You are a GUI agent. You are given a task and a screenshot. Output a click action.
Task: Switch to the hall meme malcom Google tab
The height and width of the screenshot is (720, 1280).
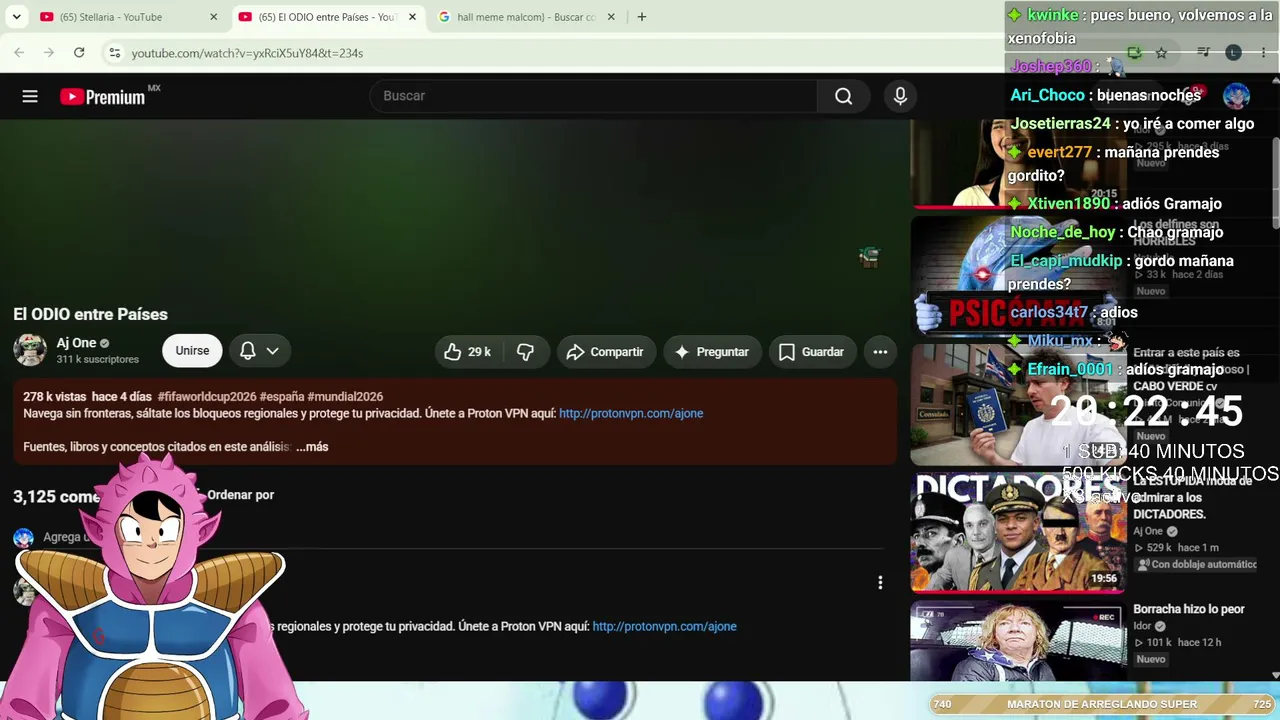(x=526, y=17)
